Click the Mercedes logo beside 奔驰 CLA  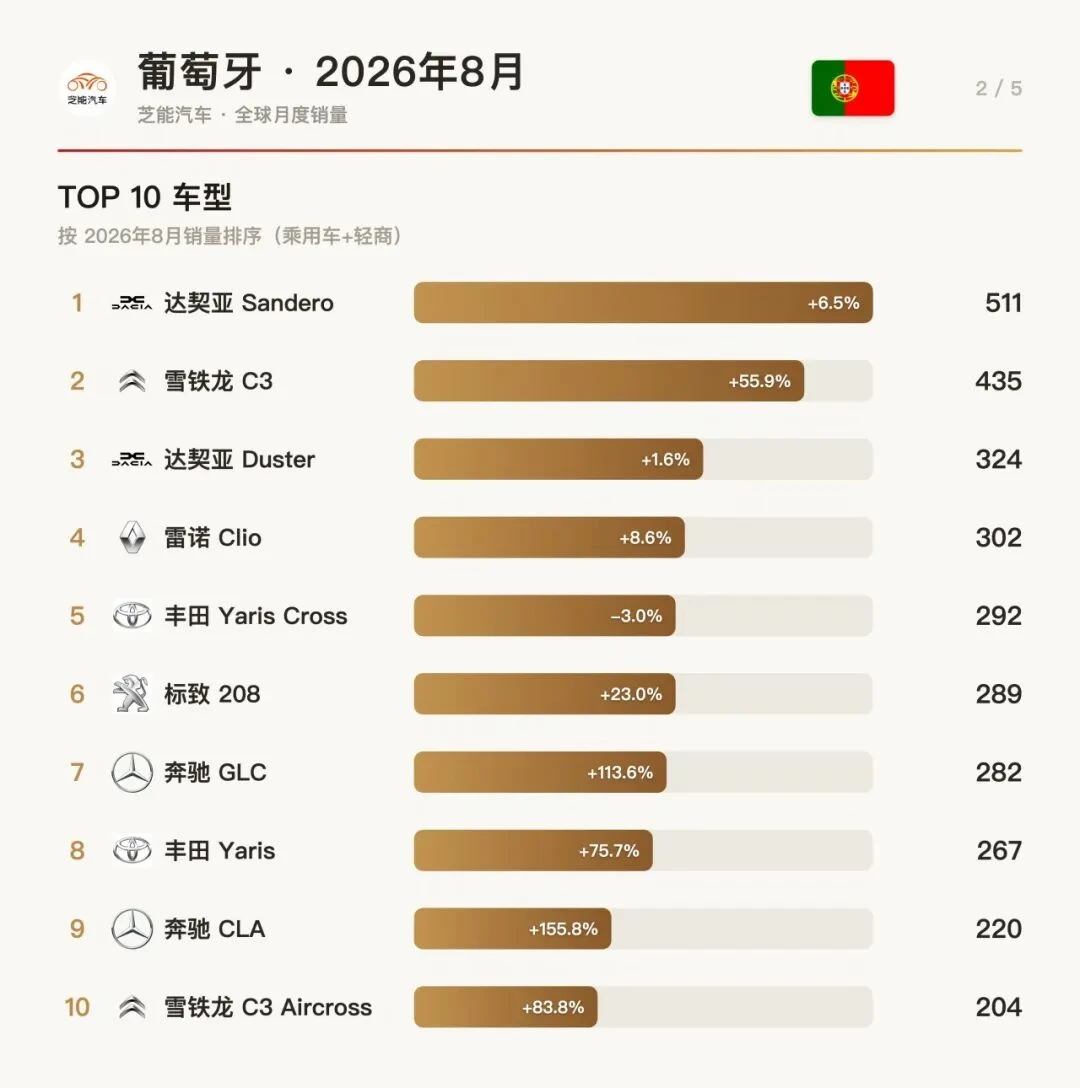[x=132, y=928]
